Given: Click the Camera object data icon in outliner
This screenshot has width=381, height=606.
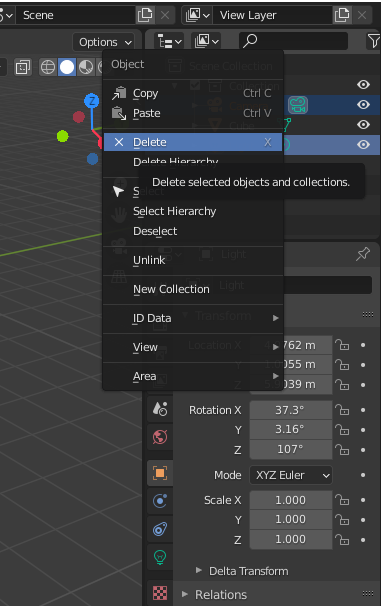Looking at the screenshot, I should click(x=298, y=105).
